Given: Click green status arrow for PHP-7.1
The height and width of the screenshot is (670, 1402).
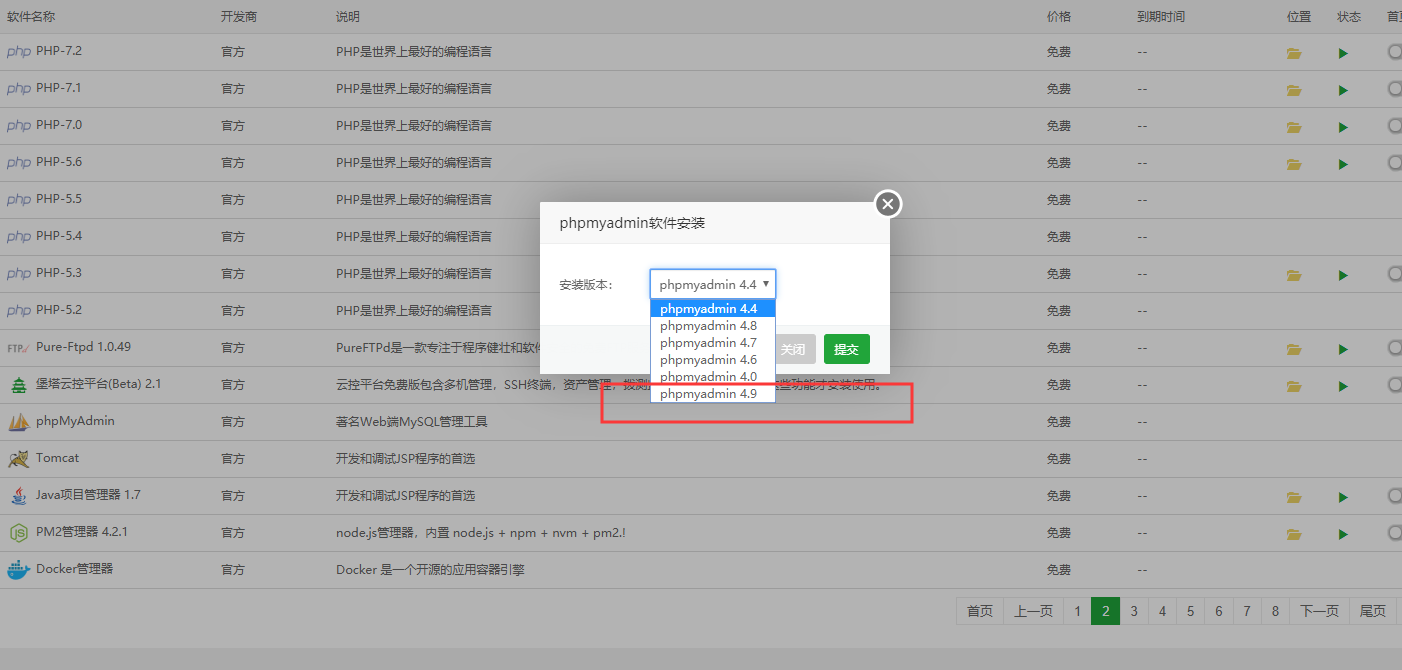Looking at the screenshot, I should coord(1343,90).
